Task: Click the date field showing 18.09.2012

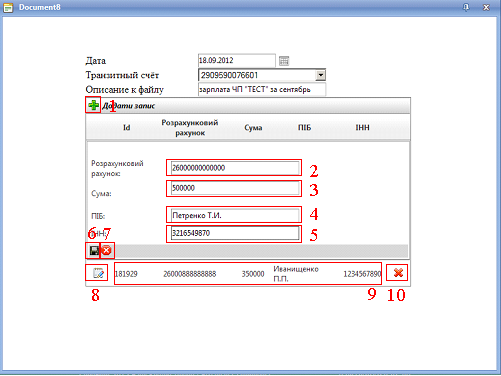Action: pos(237,60)
